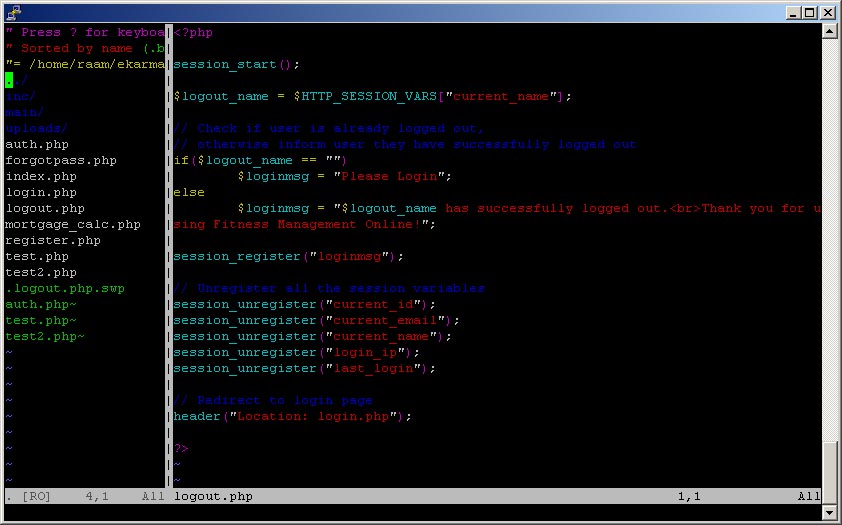This screenshot has width=842, height=525.
Task: Select the .logout.php.swp swap file
Action: pos(65,288)
